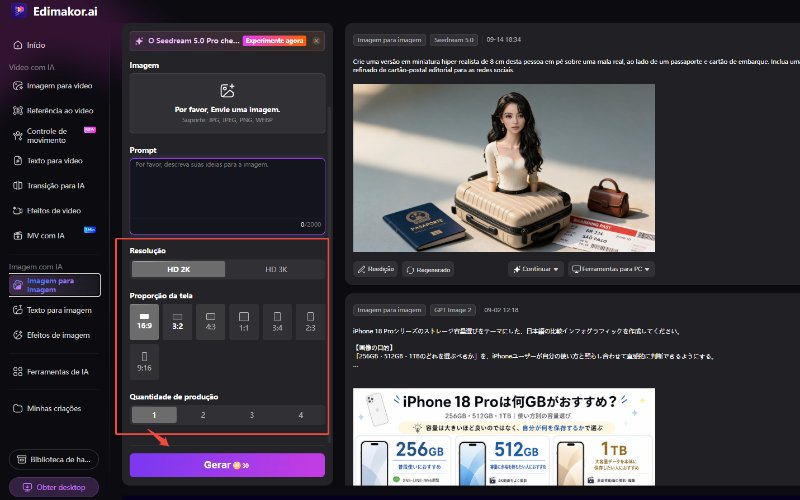This screenshot has width=800, height=500.
Task: Click the sparkle icon in Seedream banner
Action: coord(139,41)
